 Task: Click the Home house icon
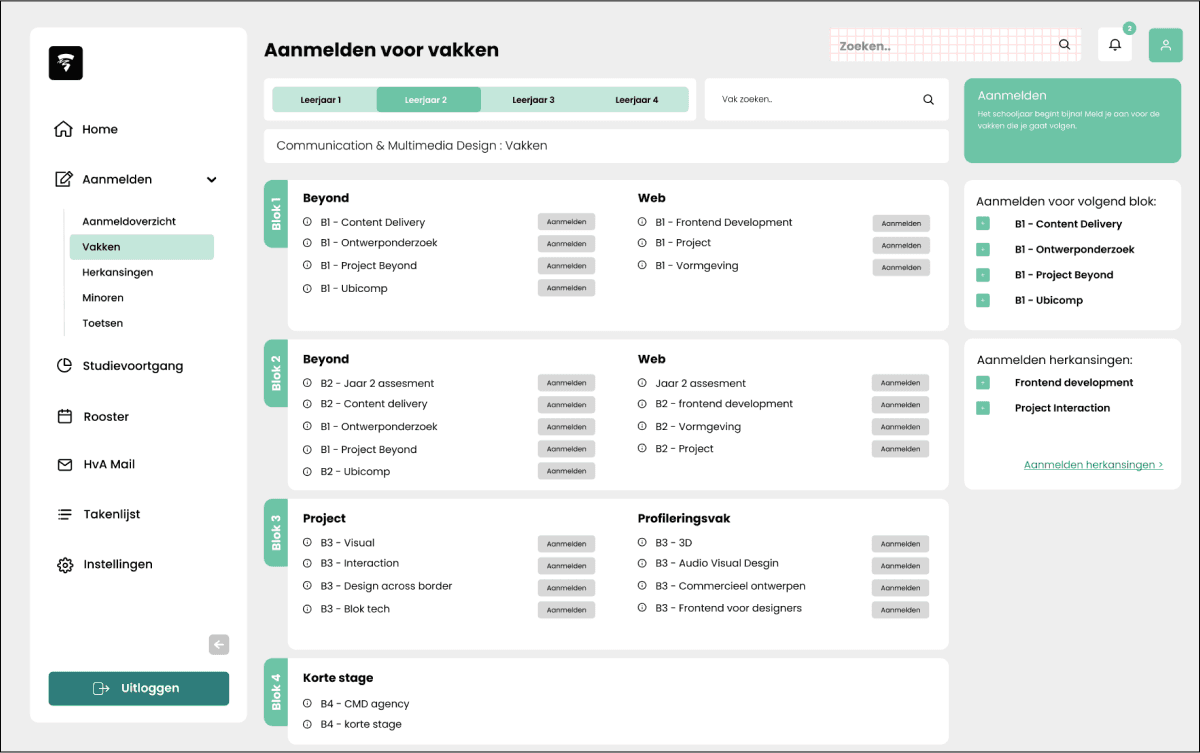pos(63,129)
